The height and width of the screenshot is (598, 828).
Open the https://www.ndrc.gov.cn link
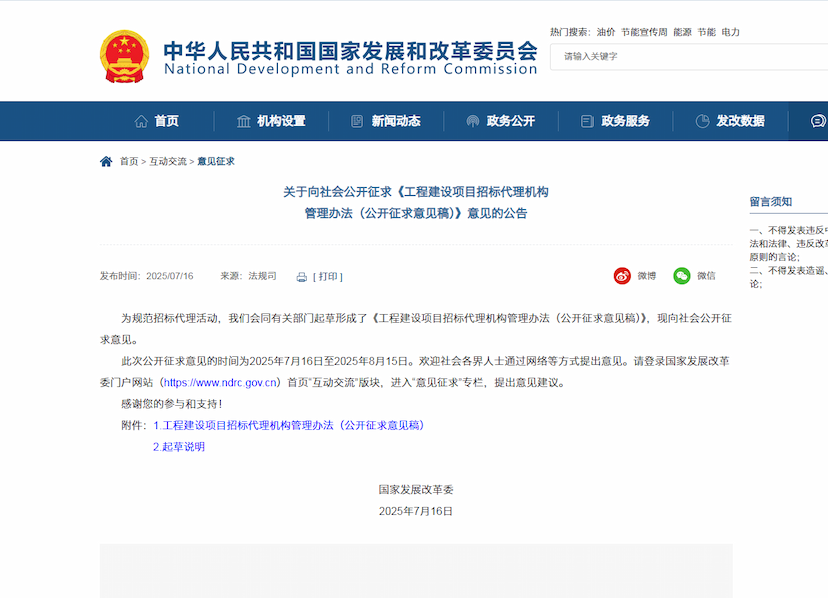click(220, 382)
